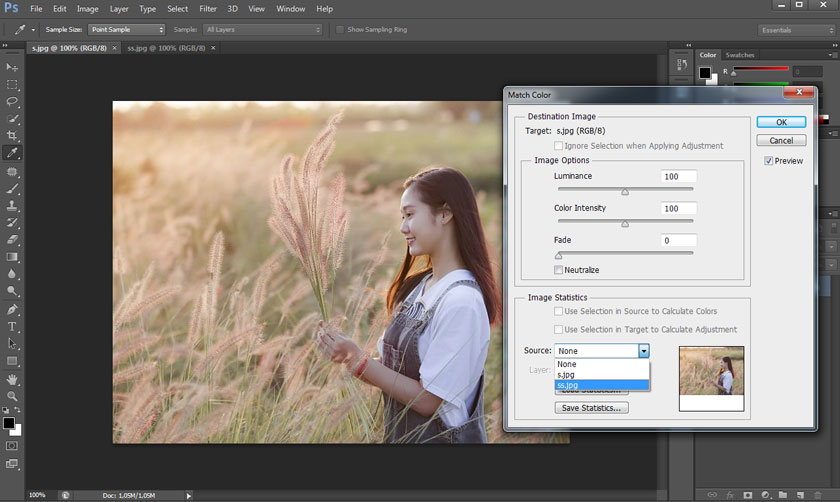
Task: Toggle the Preview checkbox
Action: coord(768,160)
